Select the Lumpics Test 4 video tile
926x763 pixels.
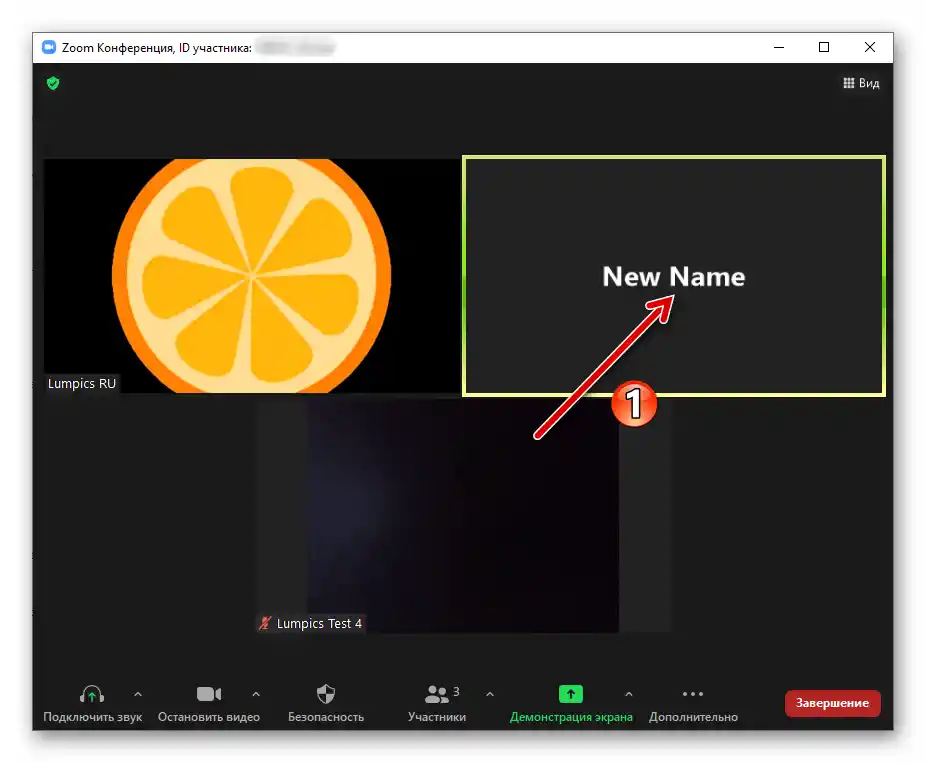(464, 516)
